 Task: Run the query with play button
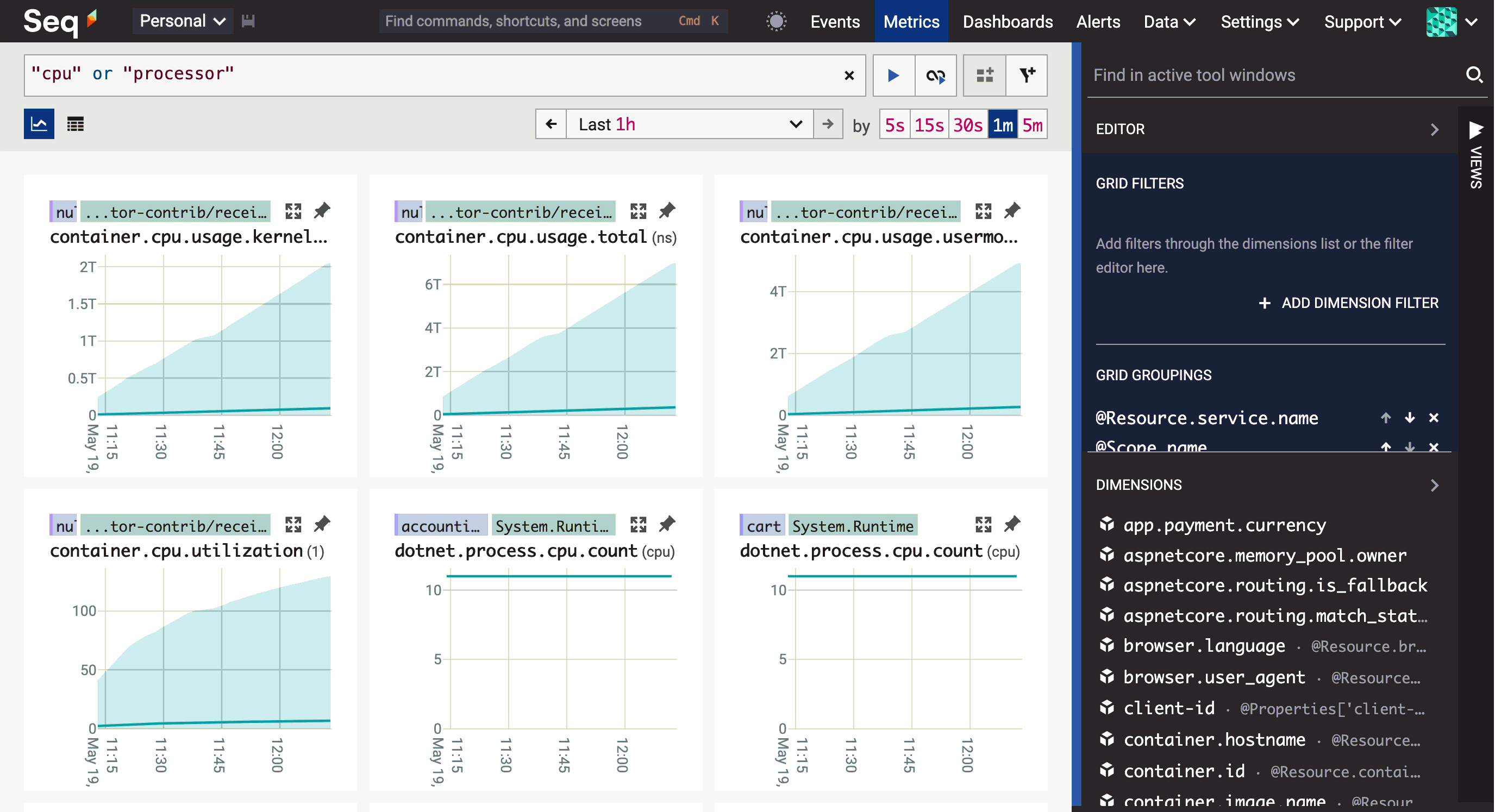tap(894, 75)
